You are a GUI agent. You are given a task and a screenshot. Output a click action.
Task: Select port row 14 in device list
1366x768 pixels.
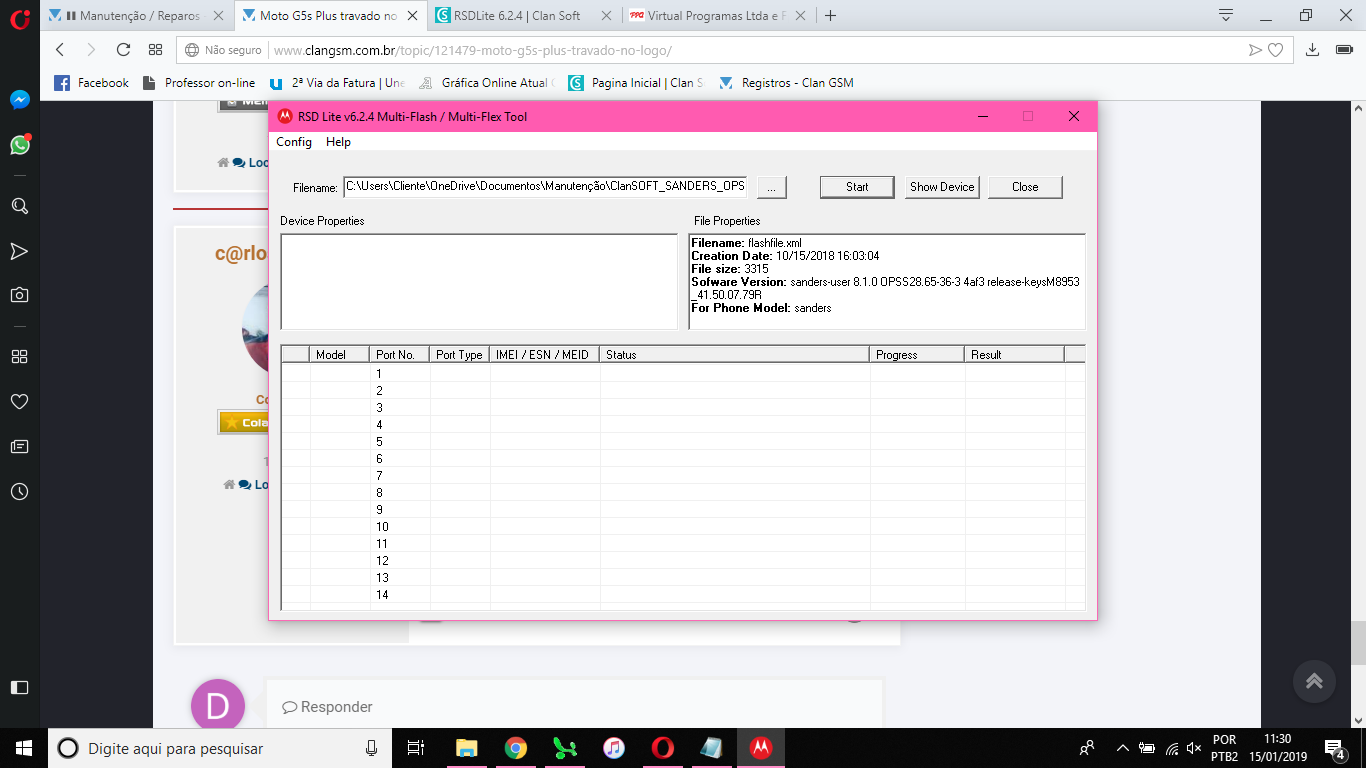682,594
